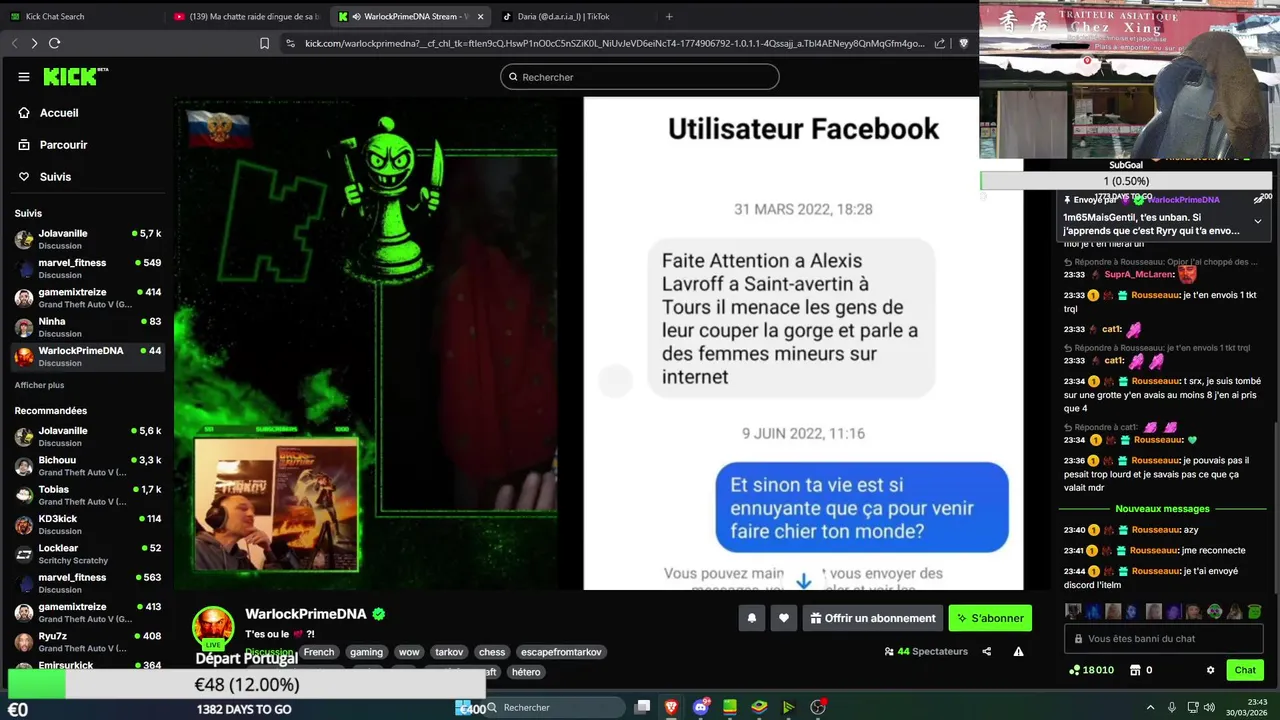
Task: Click the share stream icon
Action: click(x=986, y=652)
